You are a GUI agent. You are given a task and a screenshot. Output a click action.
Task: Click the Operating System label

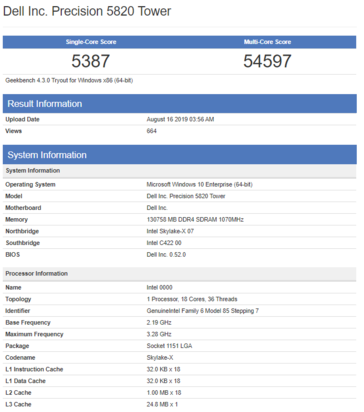click(30, 185)
